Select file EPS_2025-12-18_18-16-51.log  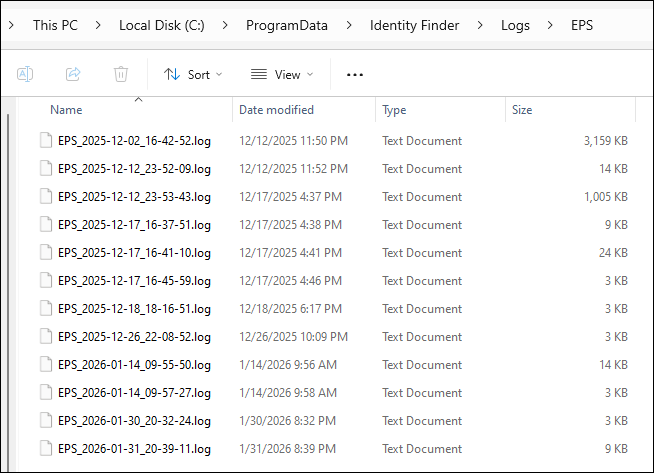[x=134, y=309]
